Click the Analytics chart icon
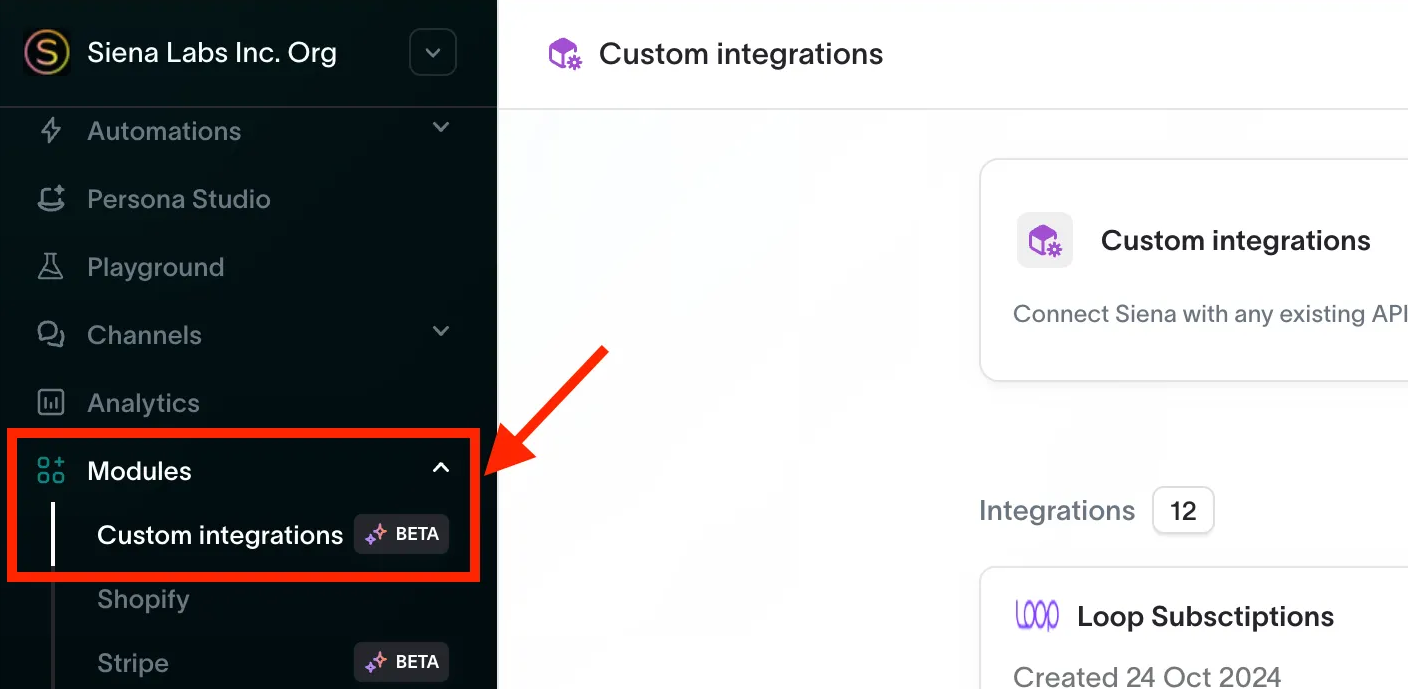This screenshot has width=1408, height=689. pos(51,403)
